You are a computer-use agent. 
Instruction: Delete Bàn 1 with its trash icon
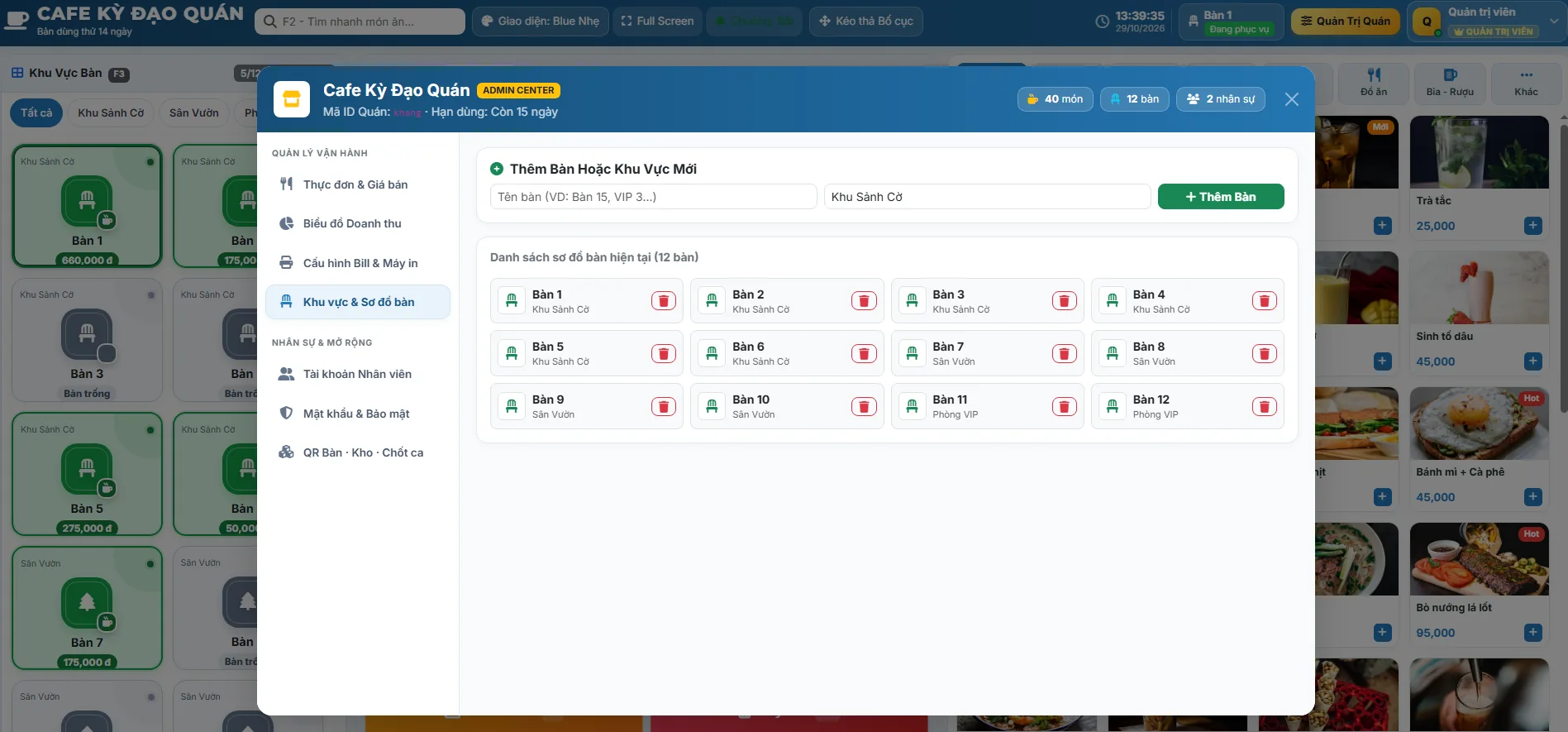tap(663, 301)
